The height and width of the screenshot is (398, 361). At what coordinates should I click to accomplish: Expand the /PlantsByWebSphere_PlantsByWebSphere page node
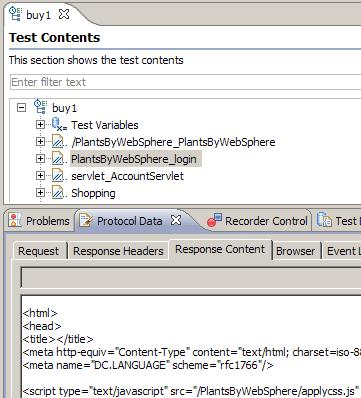click(x=40, y=141)
